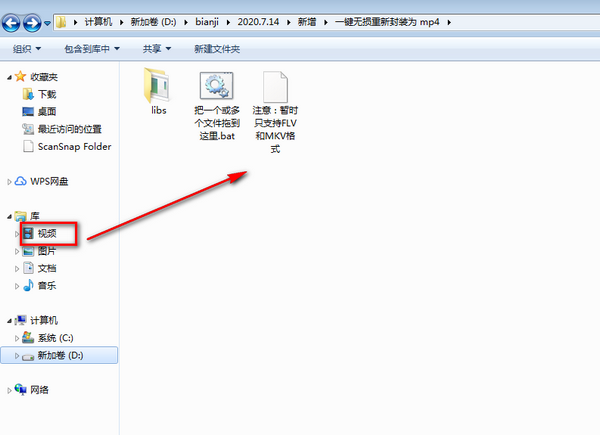Viewport: 600px width, 435px height.
Task: Expand the 系统 (C:) drive node
Action: click(17, 339)
